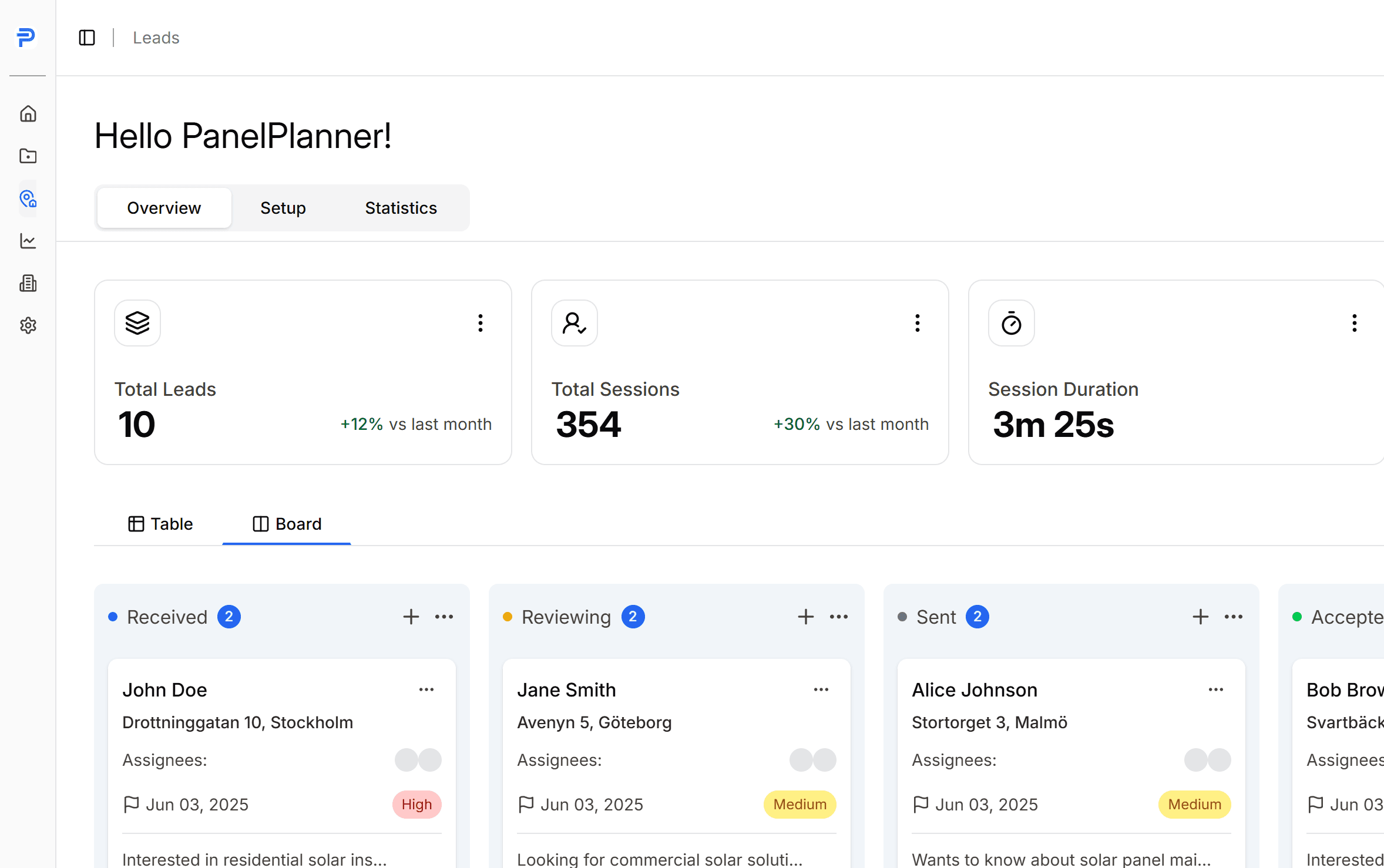This screenshot has height=868, width=1384.
Task: Click the Received column title
Action: (x=167, y=617)
